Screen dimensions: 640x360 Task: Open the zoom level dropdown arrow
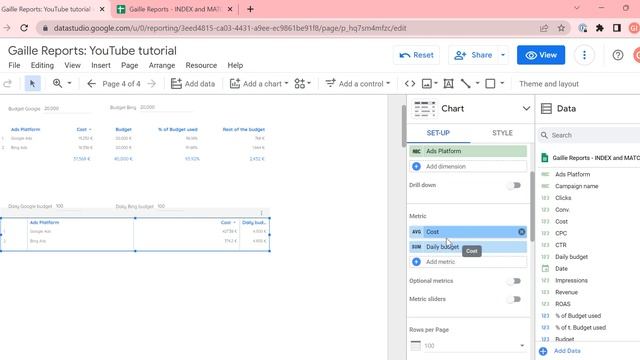click(69, 83)
